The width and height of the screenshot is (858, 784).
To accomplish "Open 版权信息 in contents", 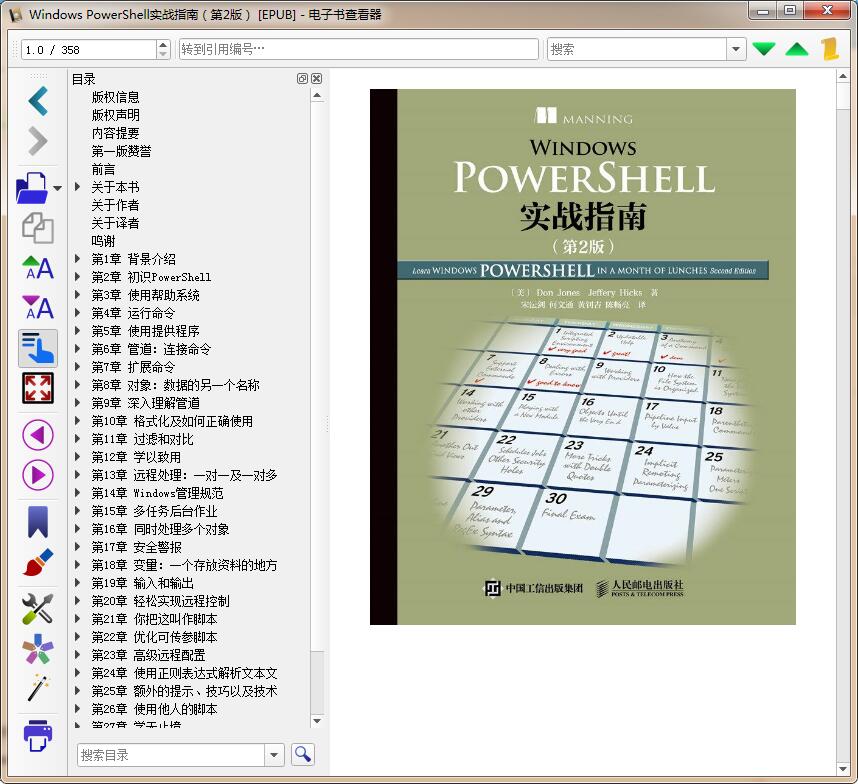I will click(x=115, y=97).
